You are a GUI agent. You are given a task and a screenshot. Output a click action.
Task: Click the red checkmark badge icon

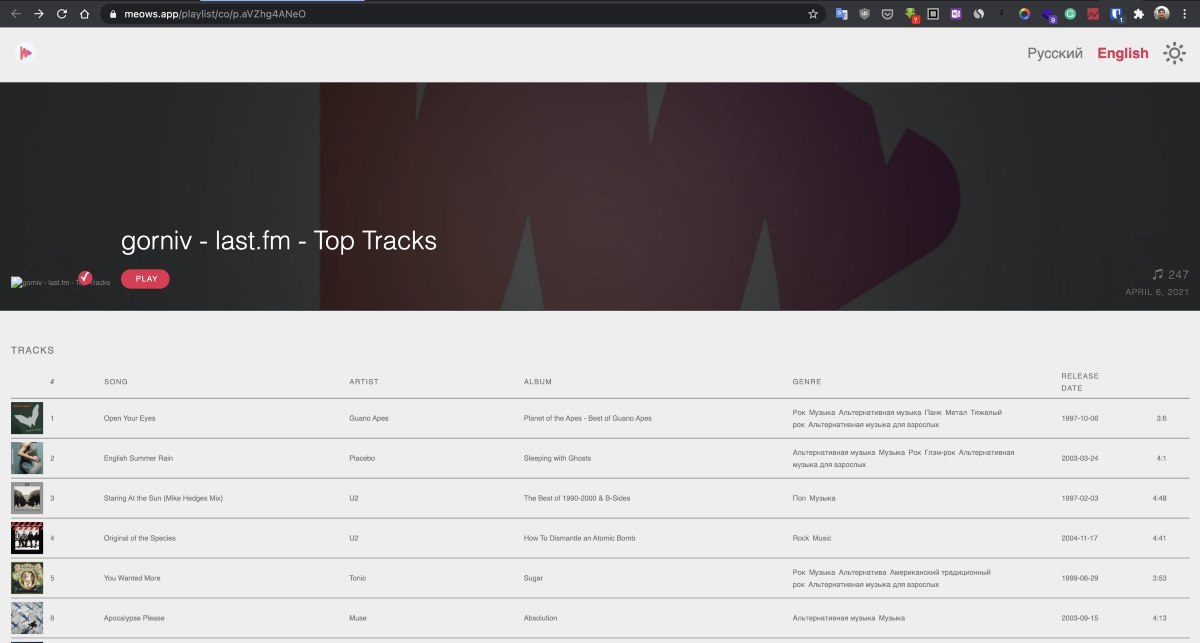coord(85,277)
